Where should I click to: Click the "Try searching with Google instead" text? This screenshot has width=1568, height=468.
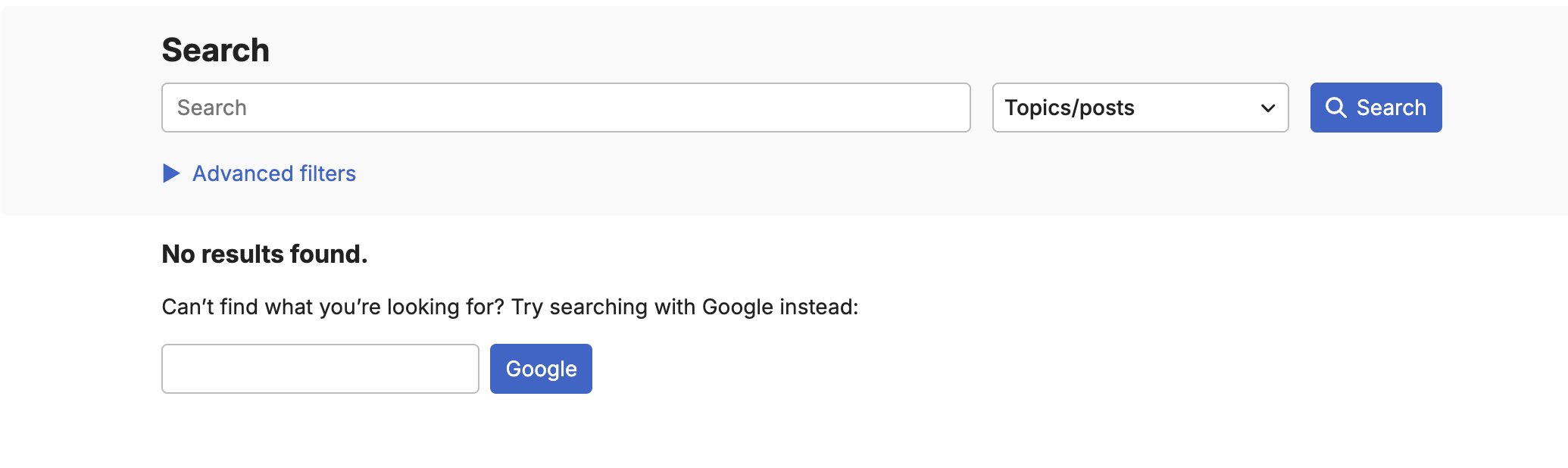click(684, 307)
